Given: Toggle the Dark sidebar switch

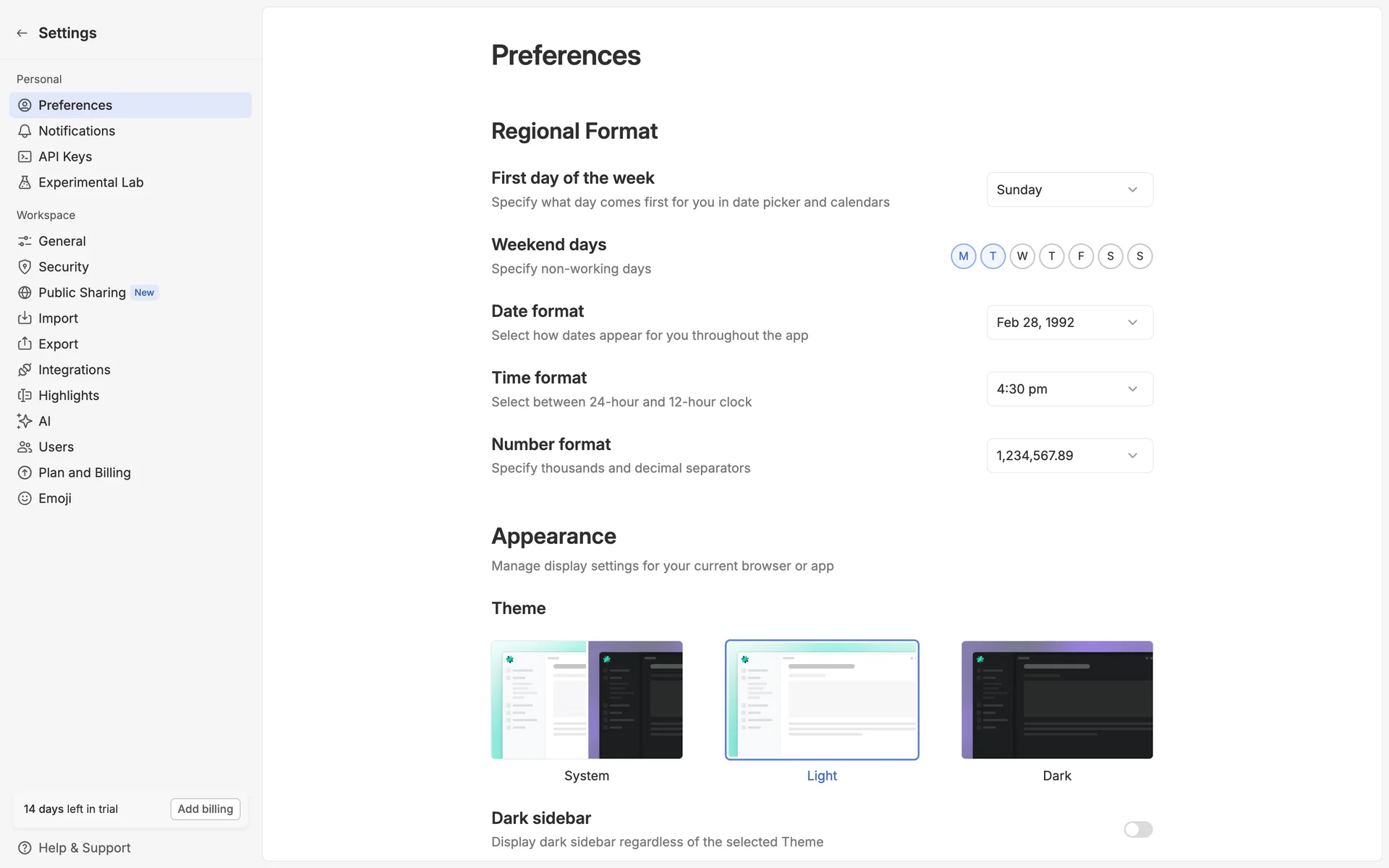Looking at the screenshot, I should [1137, 829].
